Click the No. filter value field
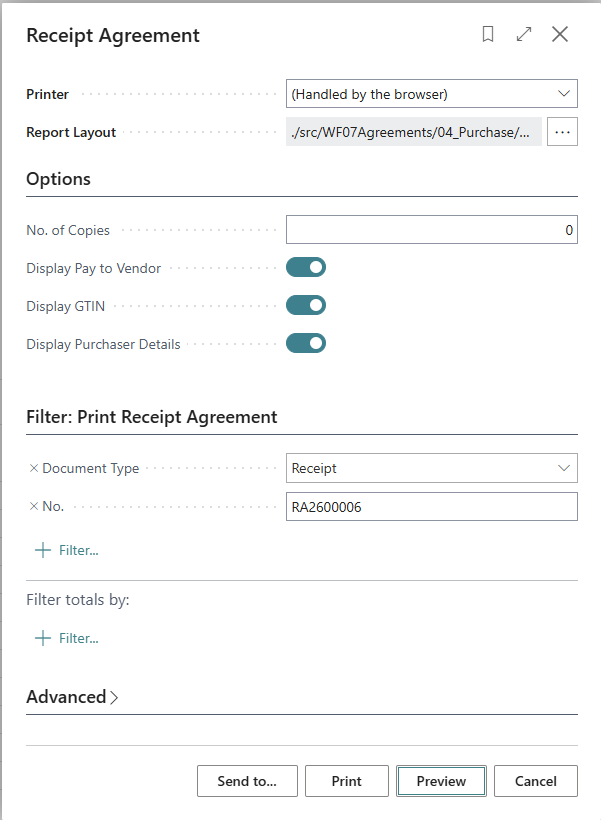 pos(431,507)
